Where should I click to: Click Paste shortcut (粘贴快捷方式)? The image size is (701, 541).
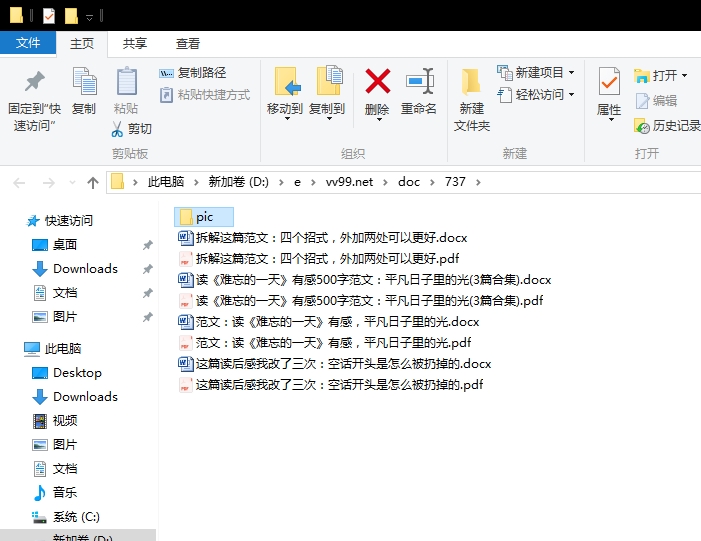205,95
